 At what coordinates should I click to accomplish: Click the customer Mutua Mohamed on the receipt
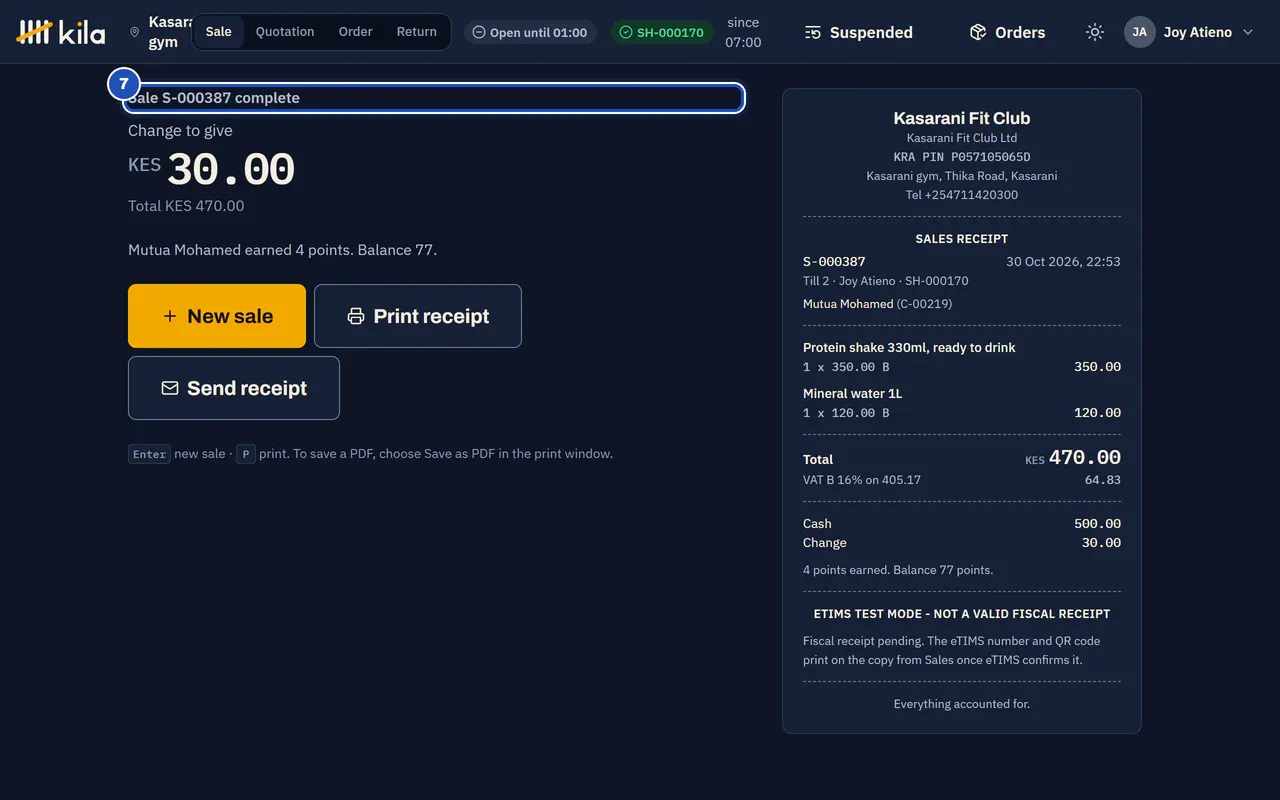[x=848, y=304]
